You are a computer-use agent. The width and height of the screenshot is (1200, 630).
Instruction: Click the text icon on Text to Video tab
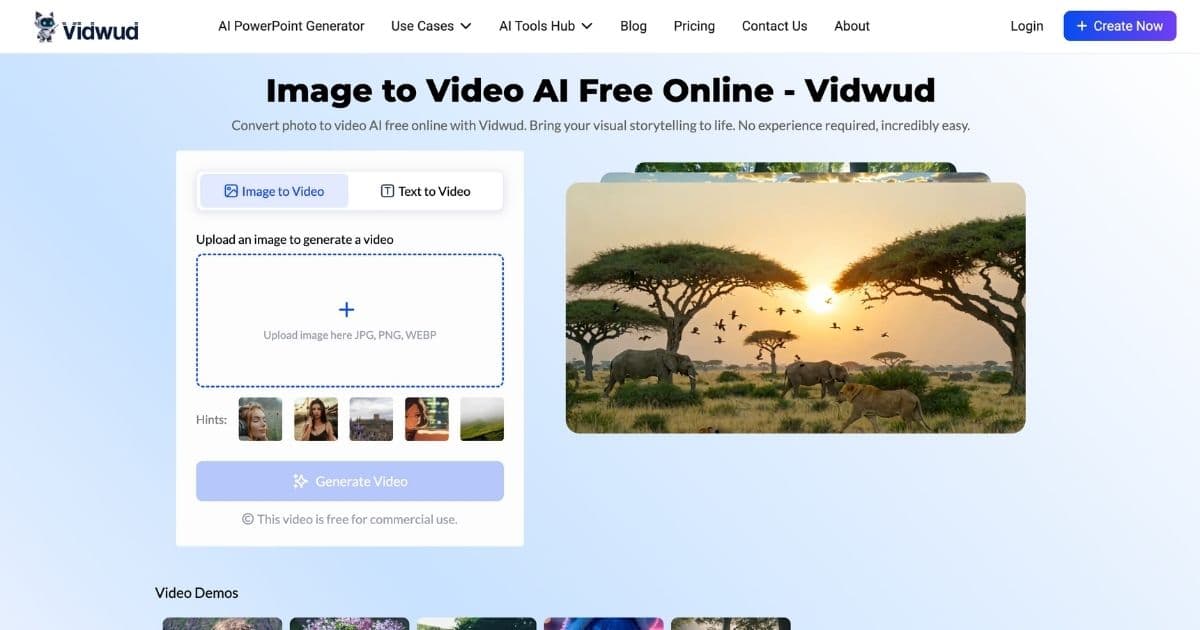[x=387, y=191]
